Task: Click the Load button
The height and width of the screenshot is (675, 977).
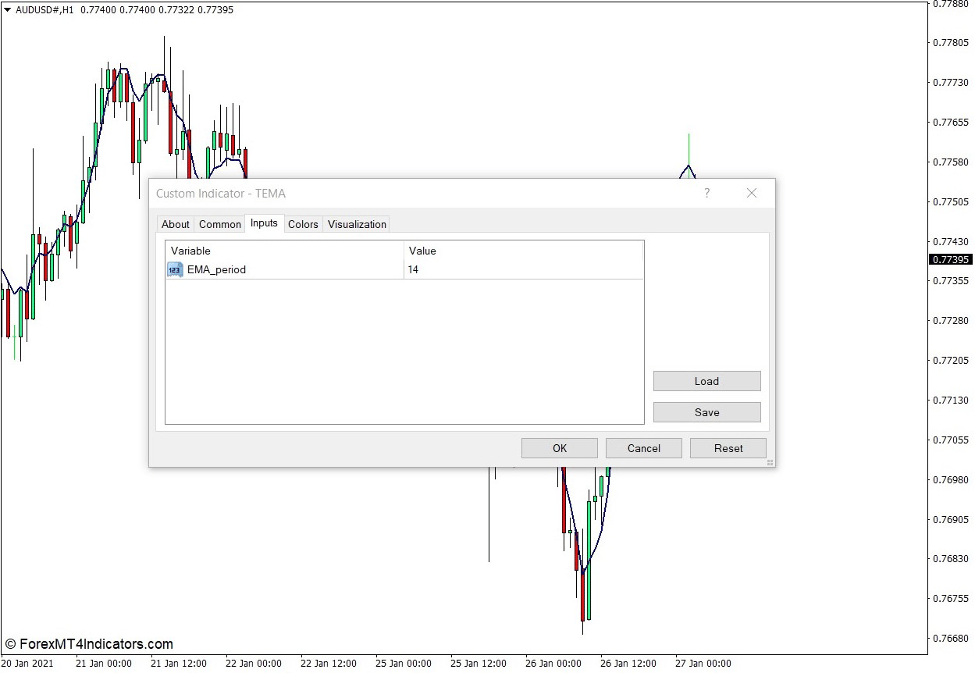Action: pos(706,381)
